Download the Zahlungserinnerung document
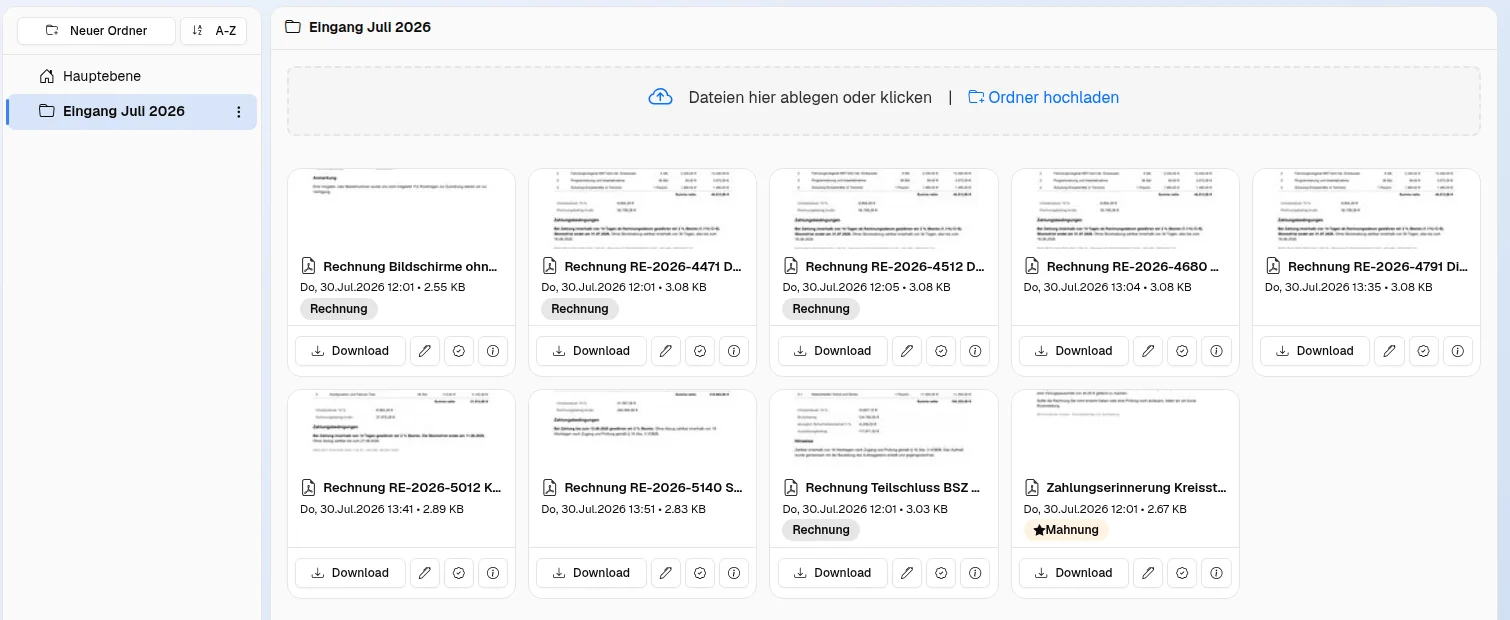The width and height of the screenshot is (1510, 620). pyautogui.click(x=1074, y=573)
